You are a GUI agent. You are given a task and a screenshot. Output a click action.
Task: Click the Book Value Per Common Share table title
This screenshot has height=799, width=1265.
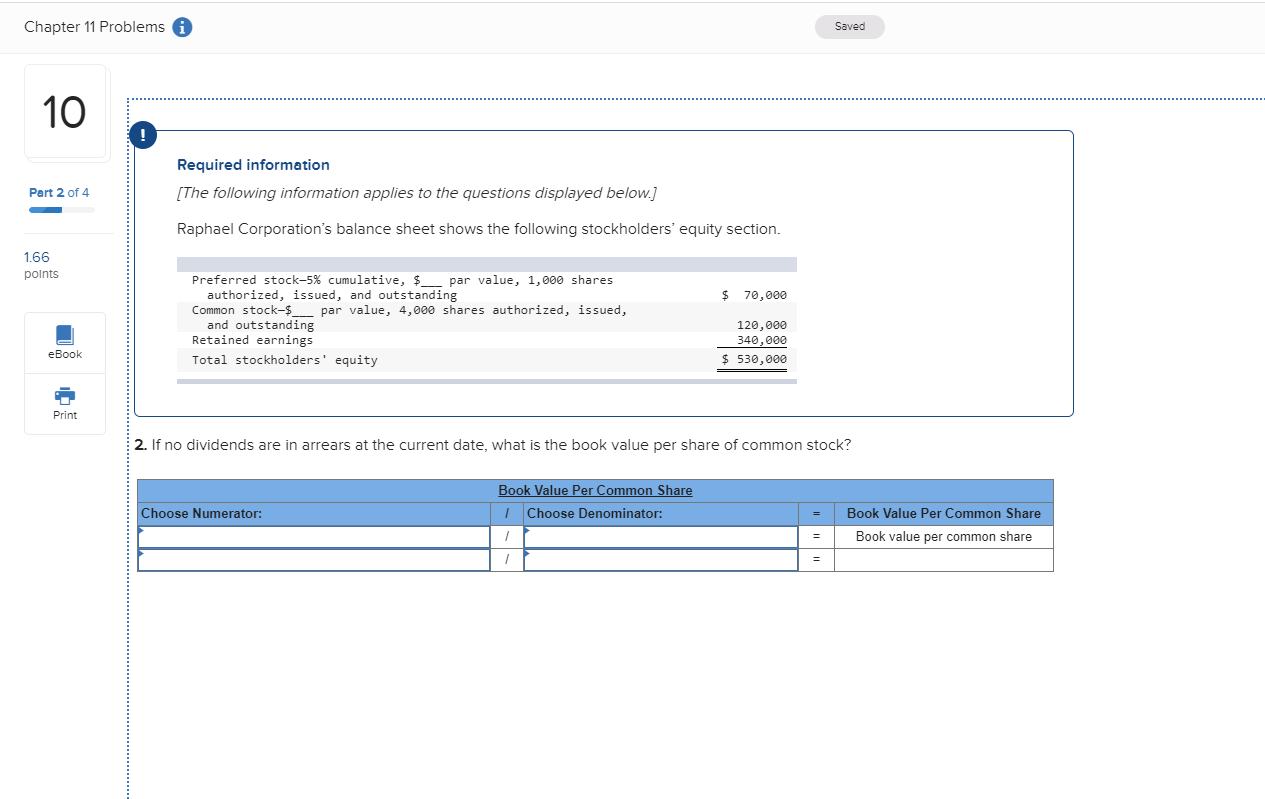coord(595,490)
